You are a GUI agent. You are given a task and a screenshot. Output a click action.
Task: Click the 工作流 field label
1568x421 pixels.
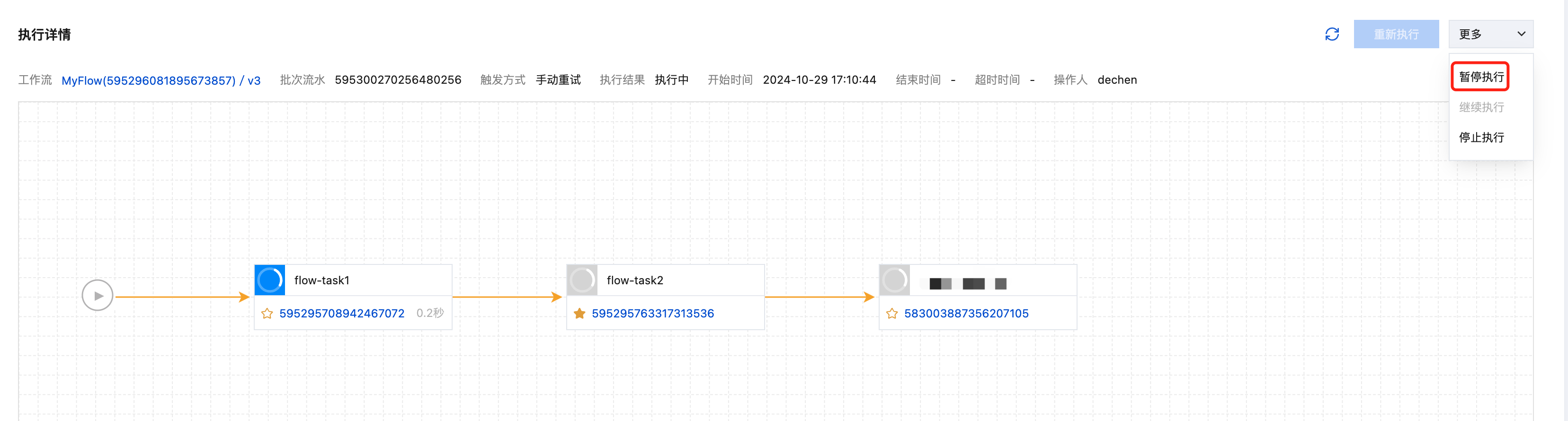pos(35,80)
